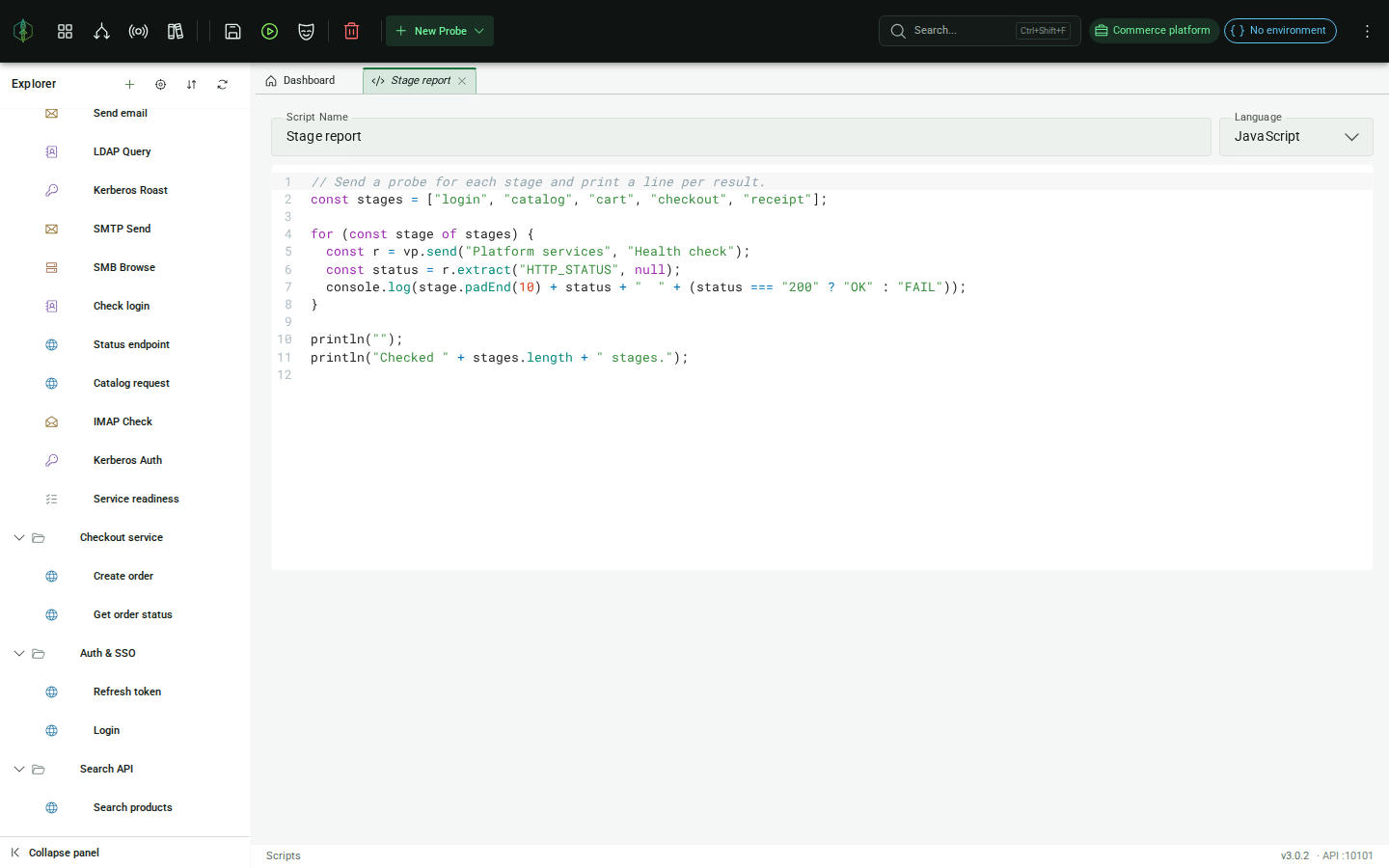Click the Check login directory icon
Image resolution: width=1389 pixels, height=868 pixels.
pyautogui.click(x=52, y=306)
